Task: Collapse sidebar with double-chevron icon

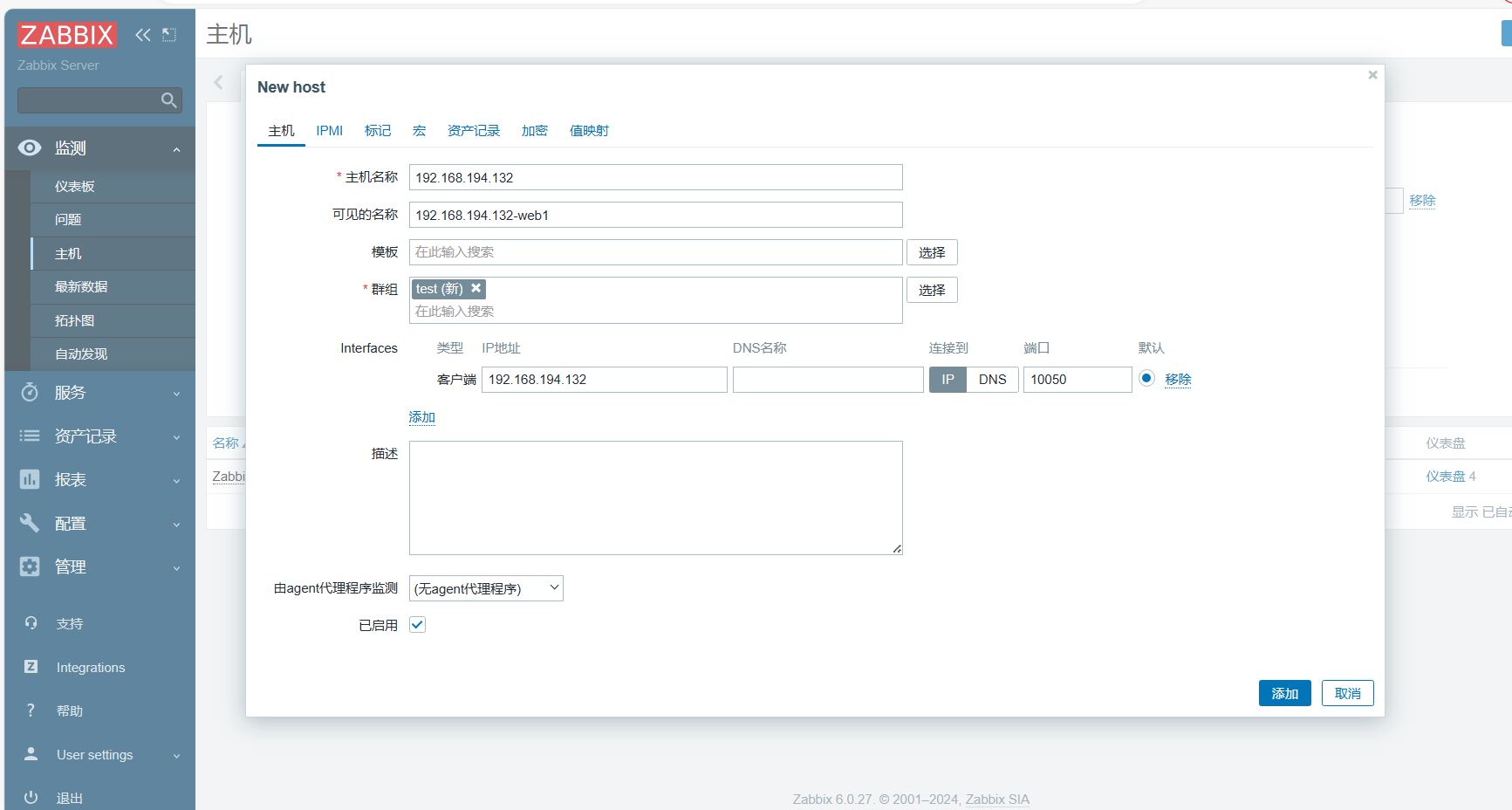Action: point(143,35)
